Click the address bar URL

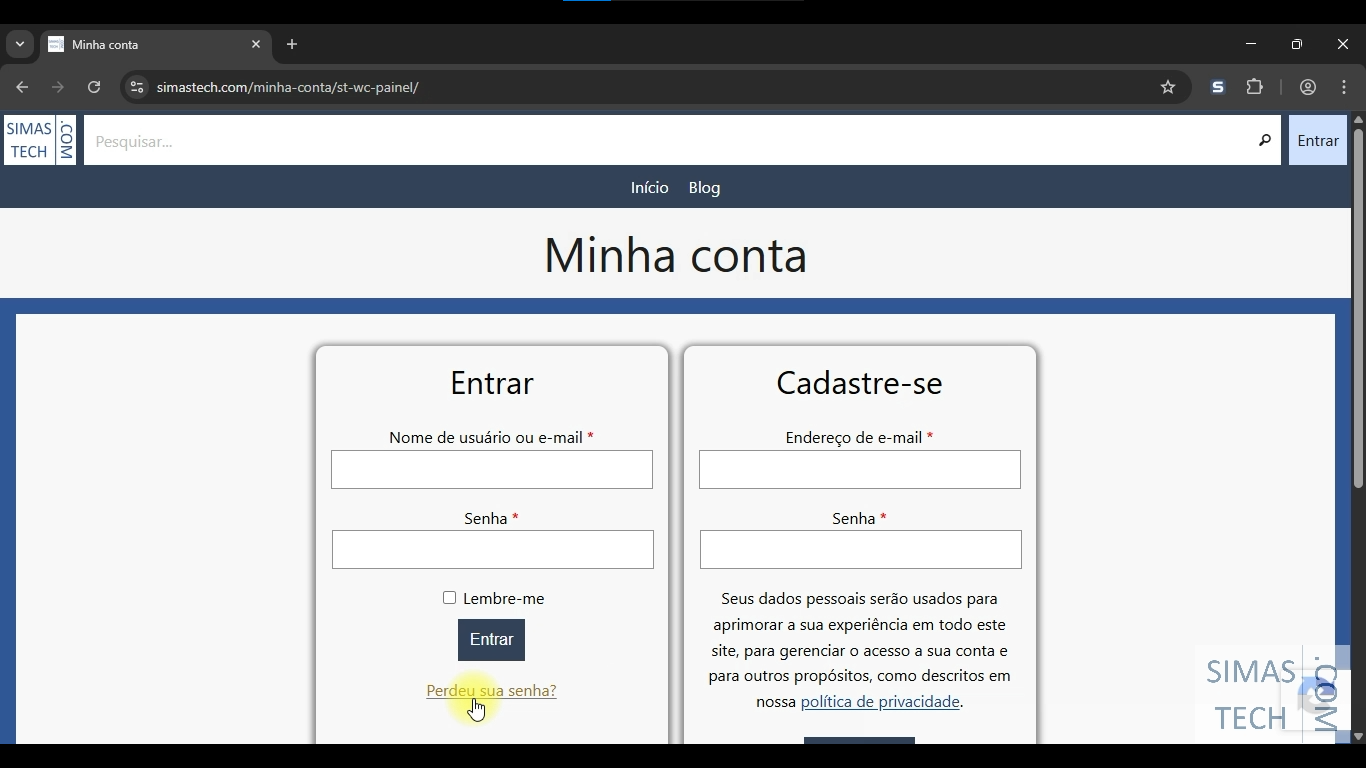point(288,87)
